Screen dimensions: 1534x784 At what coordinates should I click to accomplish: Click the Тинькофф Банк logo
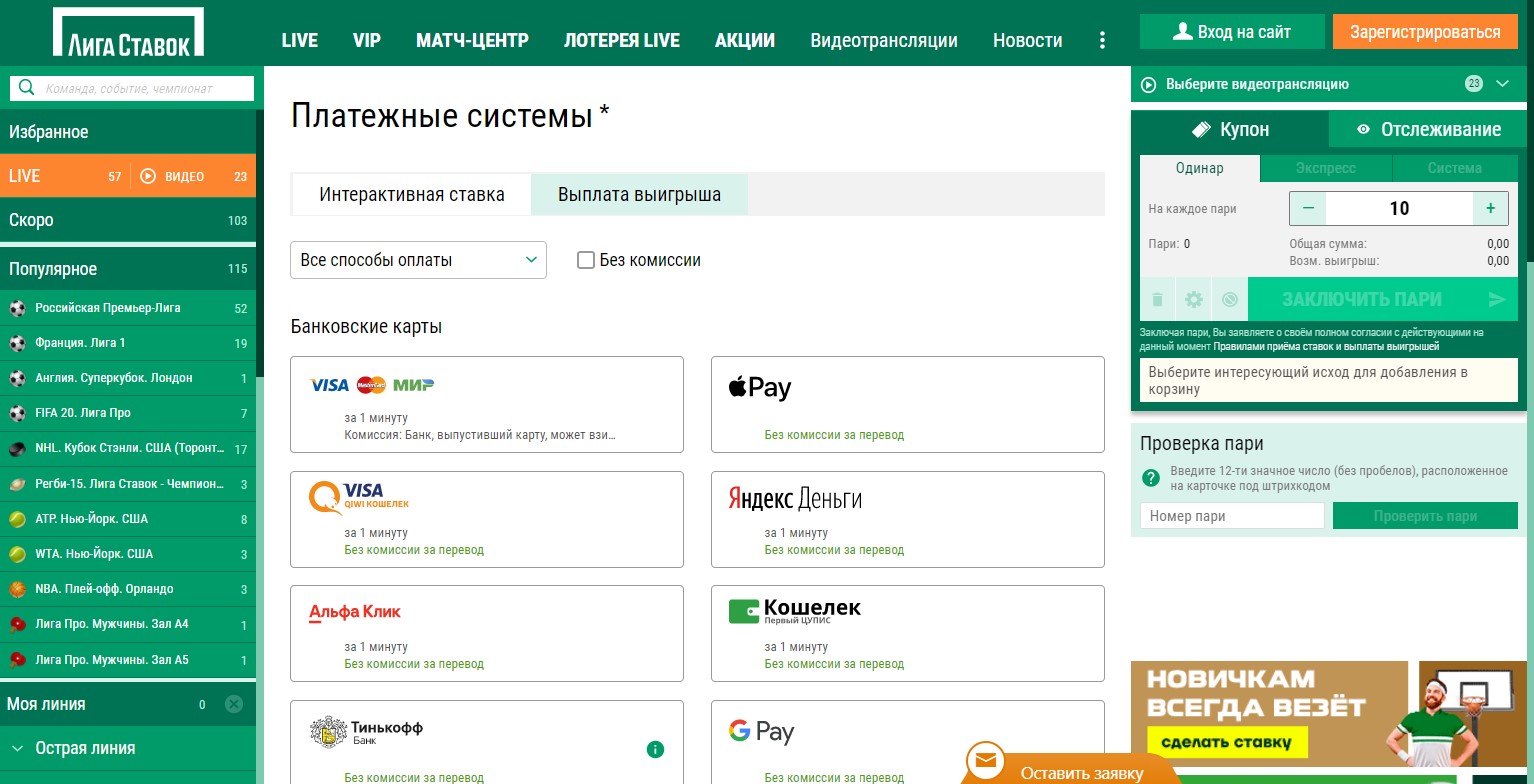tap(366, 732)
